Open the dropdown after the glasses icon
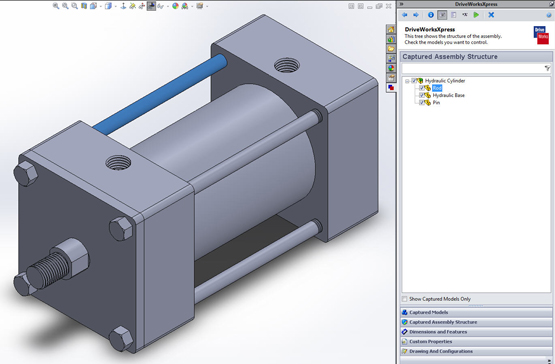This screenshot has height=364, width=555. click(168, 6)
